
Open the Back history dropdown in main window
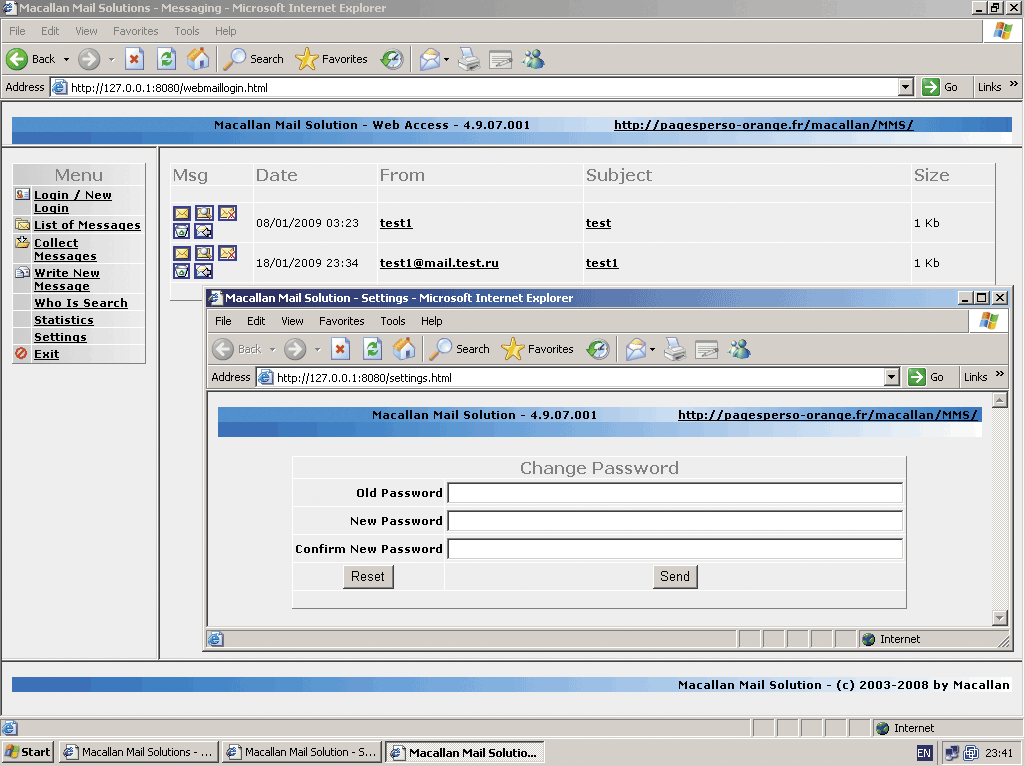pos(66,59)
